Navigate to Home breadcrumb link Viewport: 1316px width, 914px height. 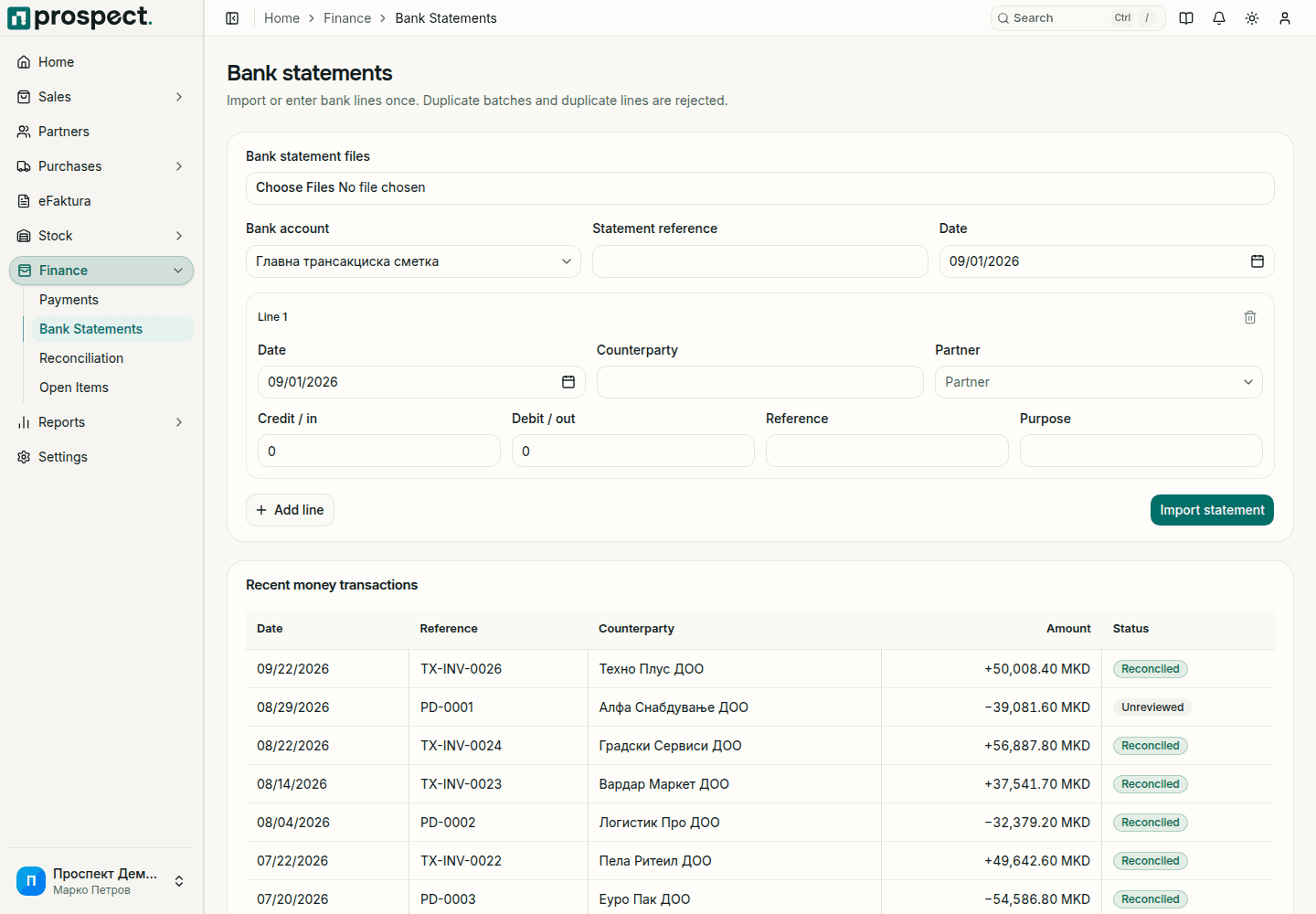coord(281,18)
